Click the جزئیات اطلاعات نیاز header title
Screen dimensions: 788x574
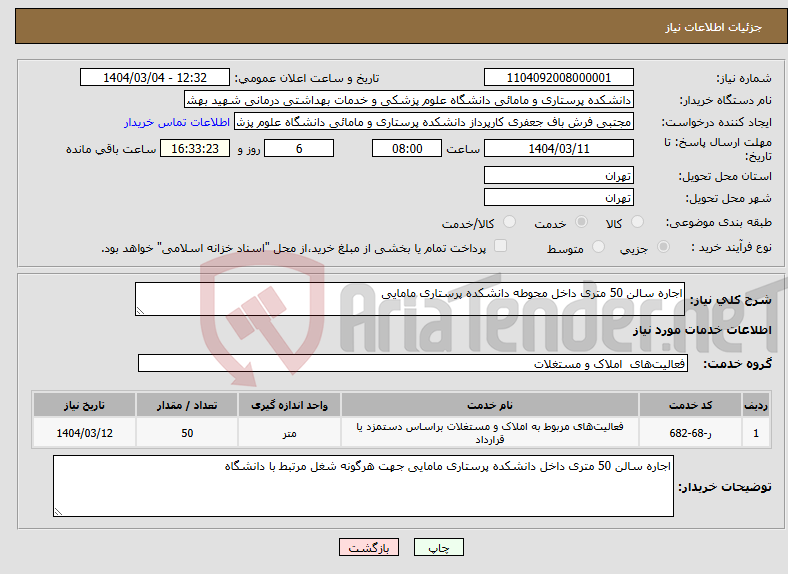point(714,27)
